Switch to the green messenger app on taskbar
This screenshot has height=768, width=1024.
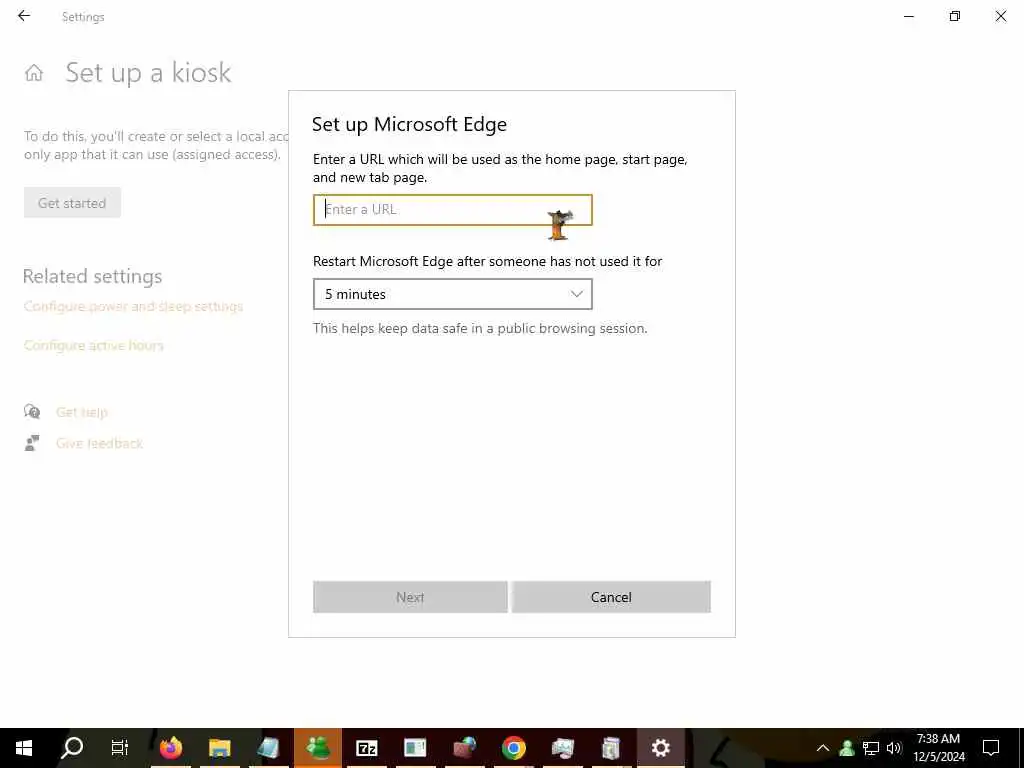(x=318, y=748)
